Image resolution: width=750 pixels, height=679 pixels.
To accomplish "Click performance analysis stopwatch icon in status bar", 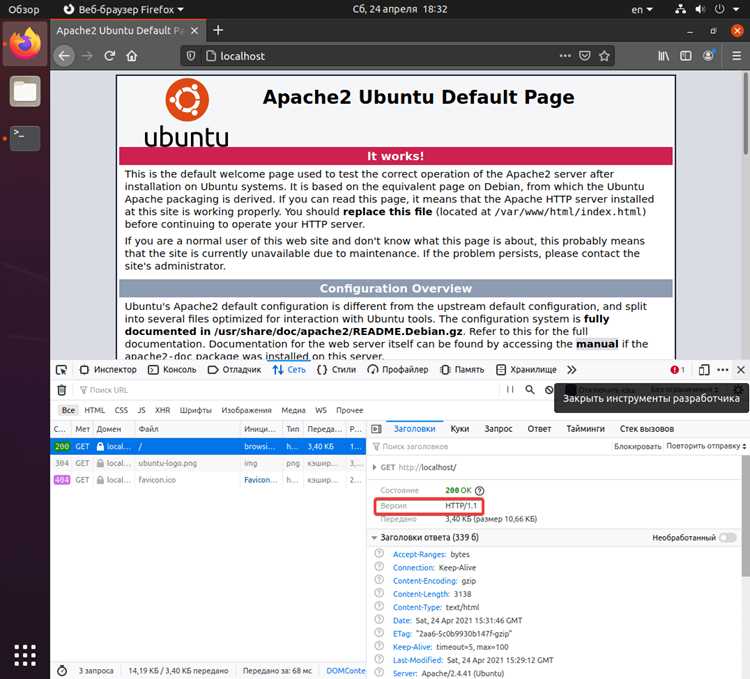I will [62, 670].
